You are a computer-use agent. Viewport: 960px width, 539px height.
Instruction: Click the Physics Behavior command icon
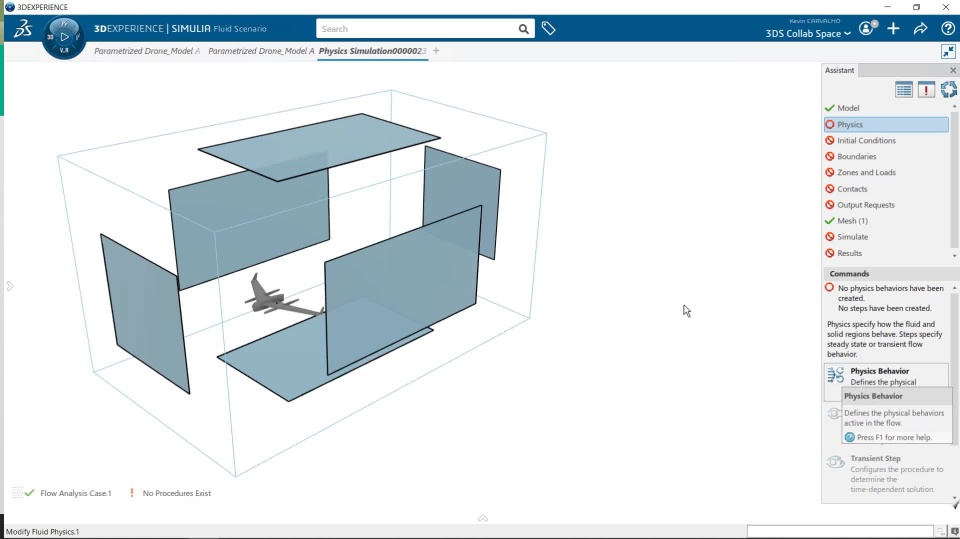point(835,375)
